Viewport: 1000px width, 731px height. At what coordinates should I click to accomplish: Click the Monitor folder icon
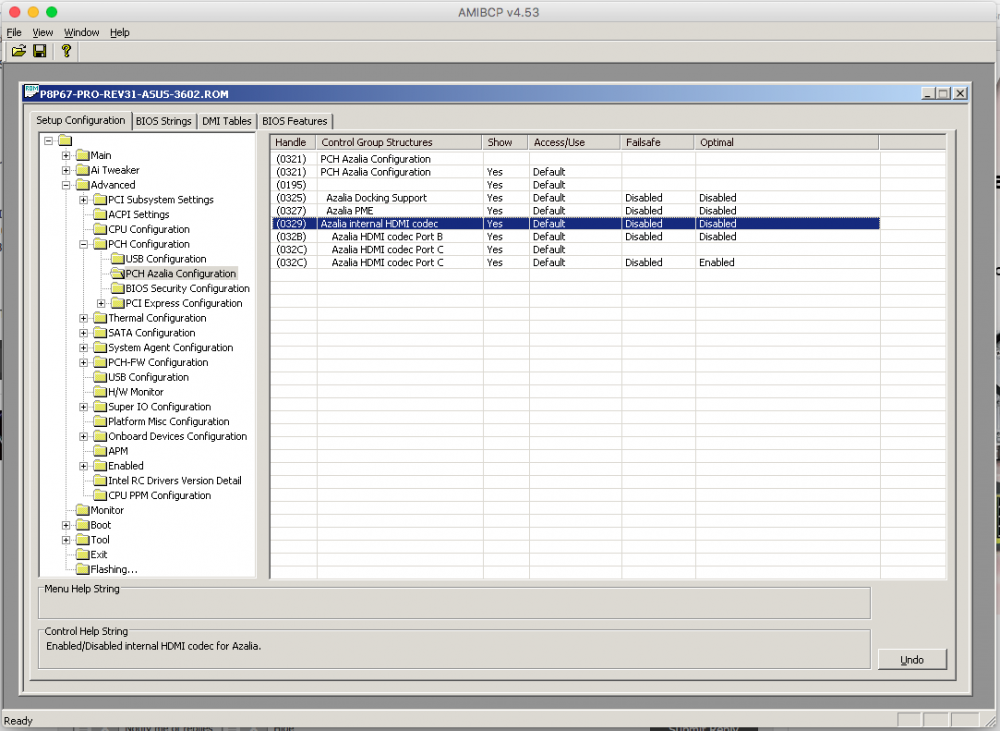pos(83,510)
